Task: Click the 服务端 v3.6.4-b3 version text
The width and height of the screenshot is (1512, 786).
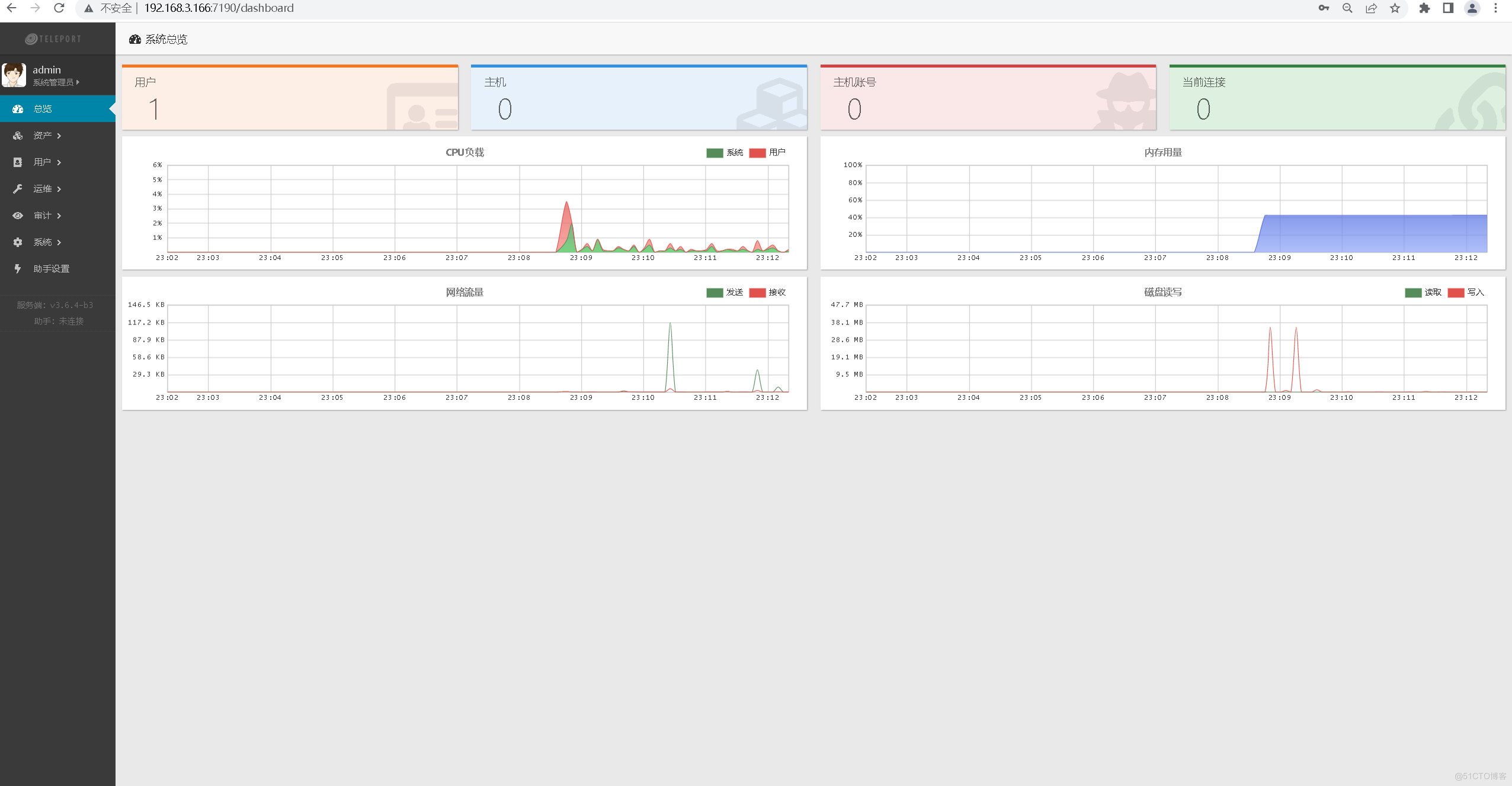Action: point(55,305)
